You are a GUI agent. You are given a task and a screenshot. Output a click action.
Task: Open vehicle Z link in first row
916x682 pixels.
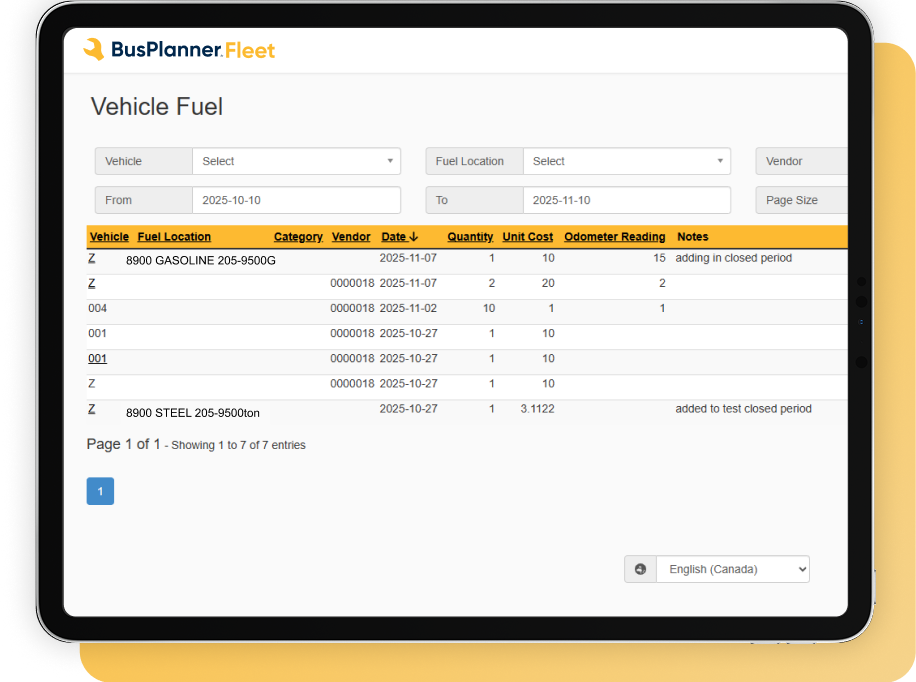[92, 258]
